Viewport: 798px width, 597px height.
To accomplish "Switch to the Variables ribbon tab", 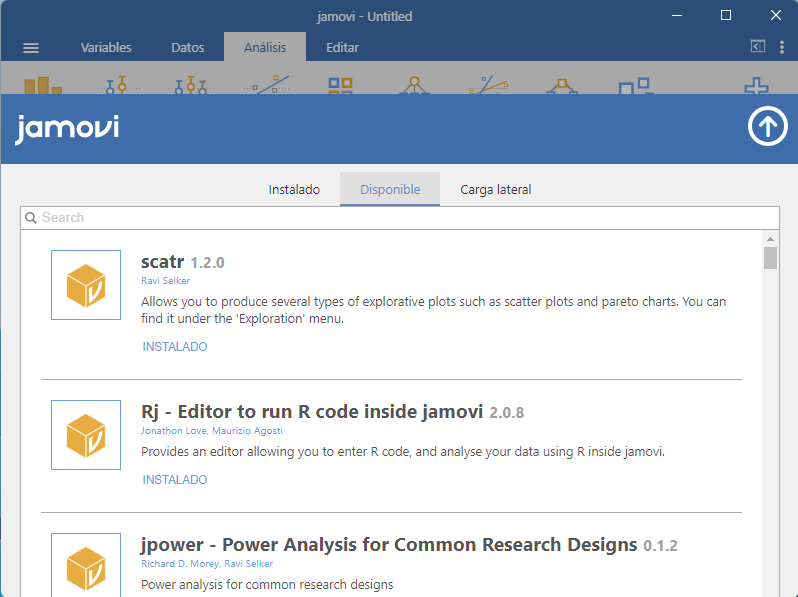I will coord(106,47).
